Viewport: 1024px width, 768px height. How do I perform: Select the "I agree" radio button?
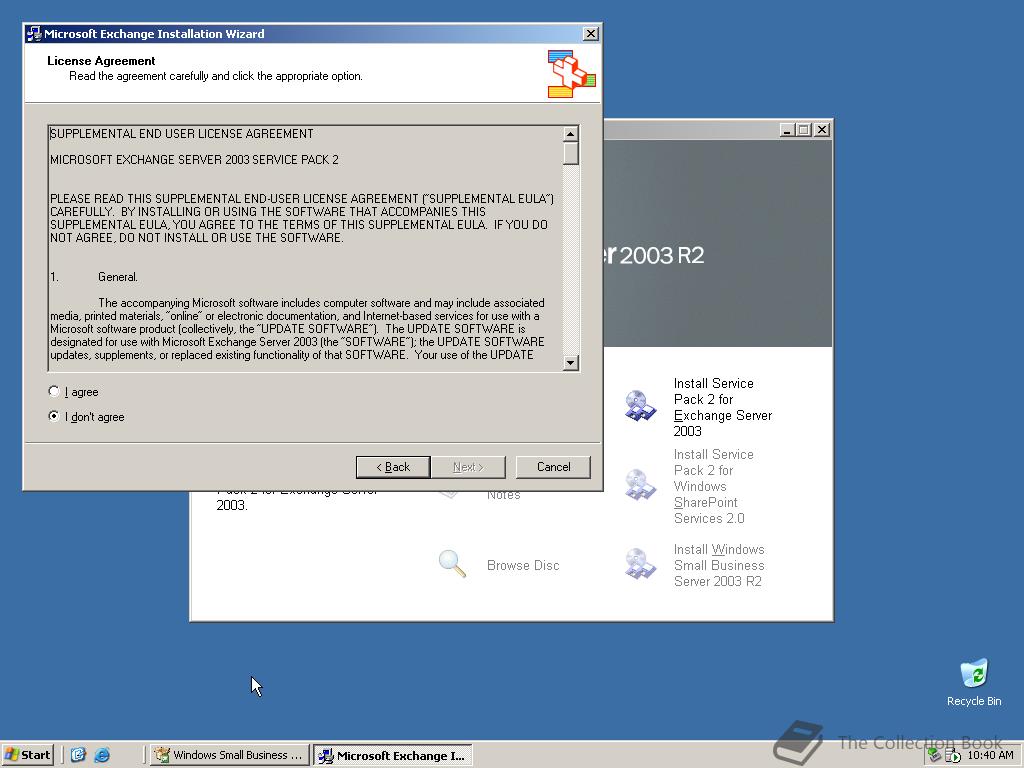tap(54, 391)
